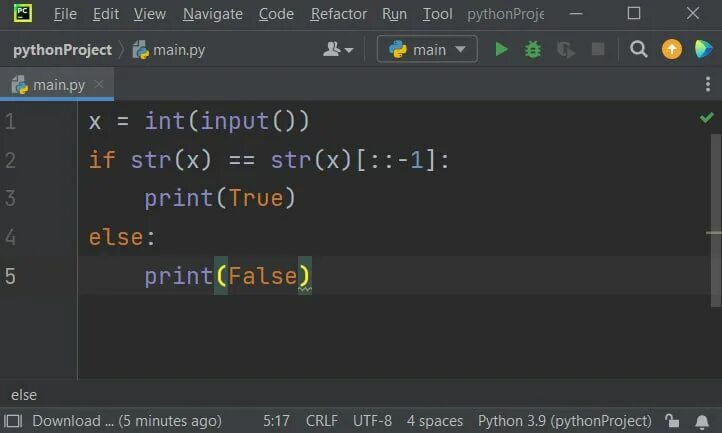Click the 'else' breadcrumb below the editor
Viewport: 722px width, 433px height.
point(24,395)
